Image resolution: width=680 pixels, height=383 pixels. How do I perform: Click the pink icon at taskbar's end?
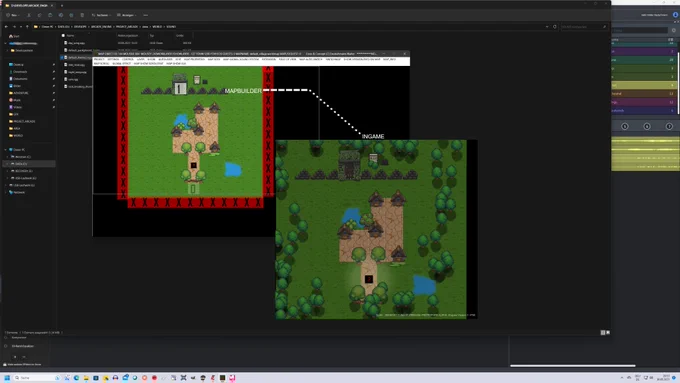pos(232,378)
